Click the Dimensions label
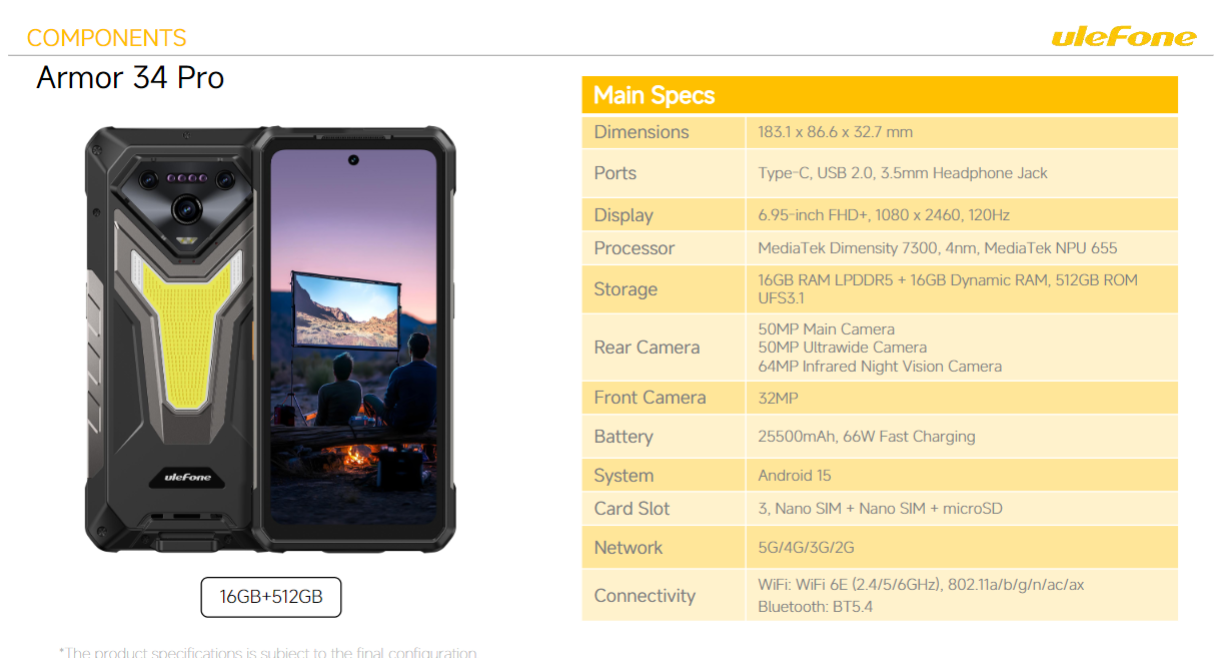 641,132
